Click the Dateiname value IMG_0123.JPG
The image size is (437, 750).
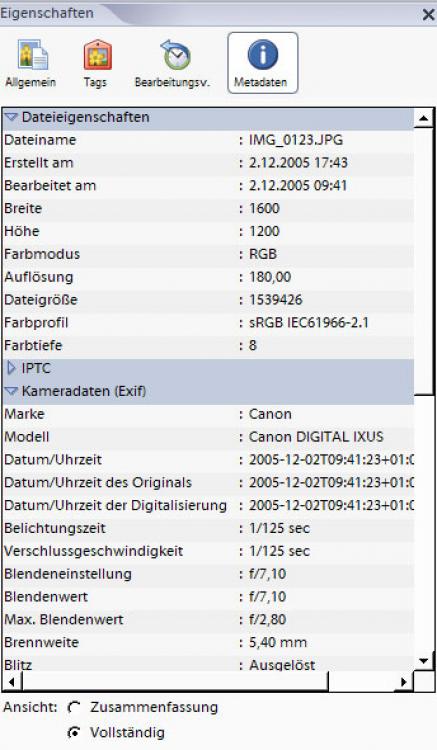(x=296, y=140)
